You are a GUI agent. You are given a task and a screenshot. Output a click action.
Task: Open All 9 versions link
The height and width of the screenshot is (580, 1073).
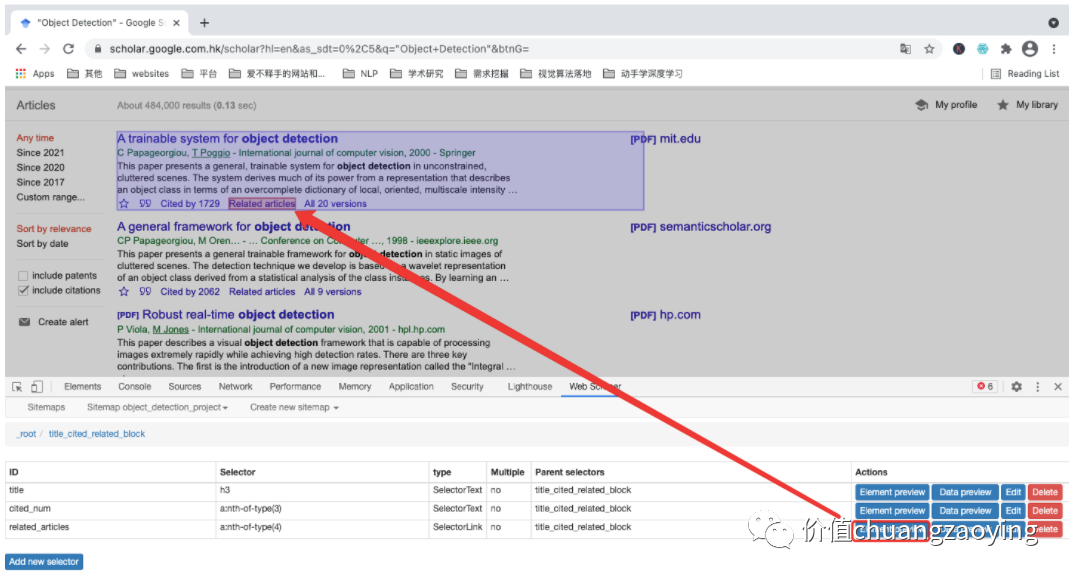(333, 292)
